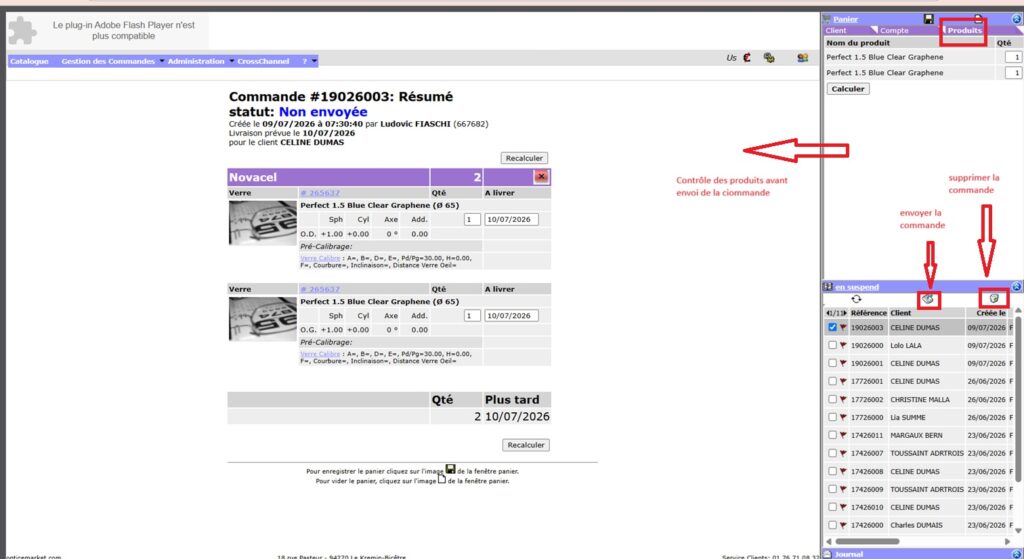Click the empty-basket page icon in Panier header

(x=978, y=18)
